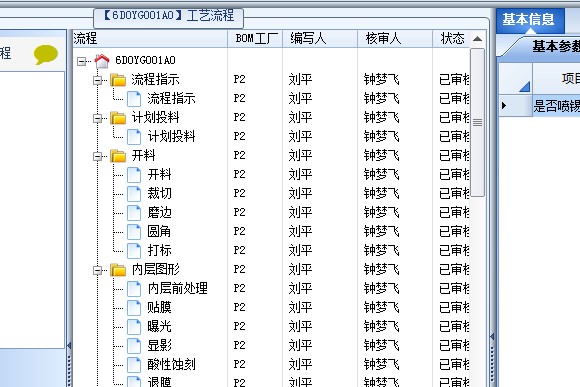Screen dimensions: 580x387
Task: Select the 贴膜 process step
Action: pyautogui.click(x=159, y=307)
